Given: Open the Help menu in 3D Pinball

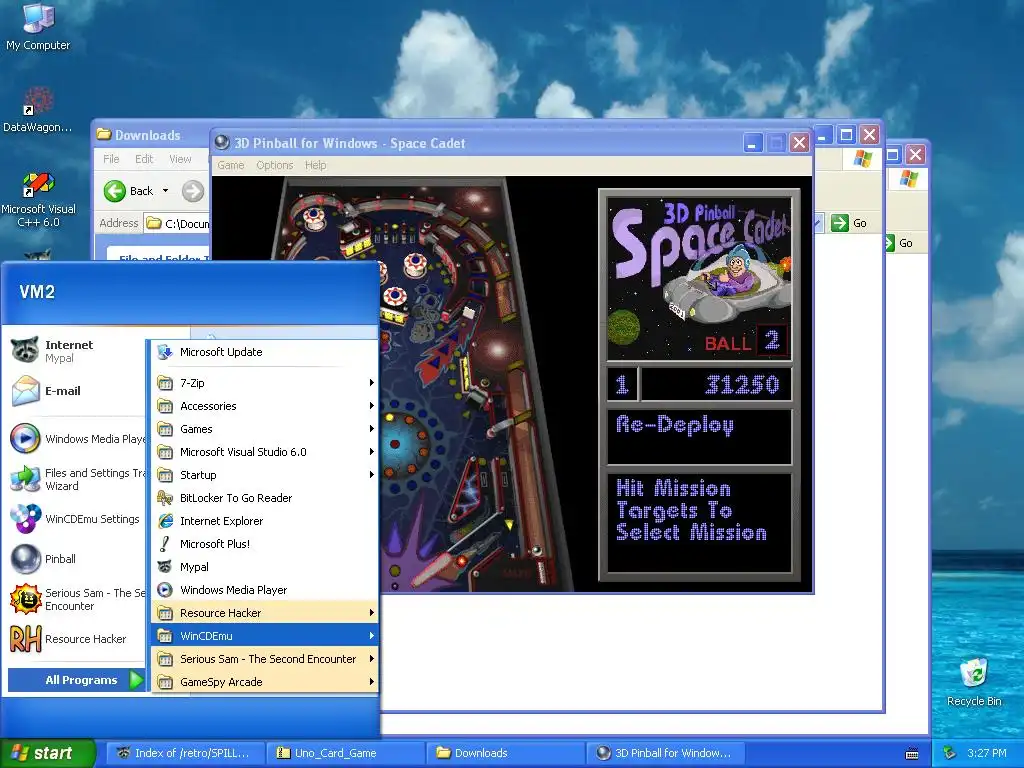Looking at the screenshot, I should (x=315, y=165).
